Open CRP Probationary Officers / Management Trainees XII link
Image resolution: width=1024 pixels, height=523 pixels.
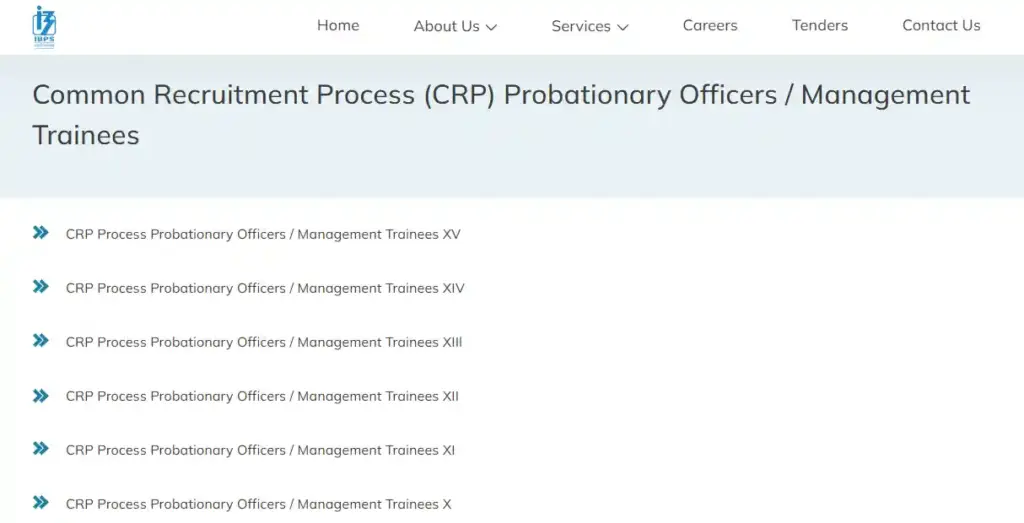click(x=262, y=396)
